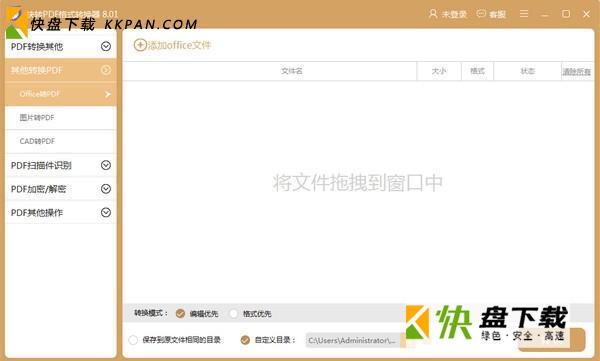600x361 pixels.
Task: Close the PDF converter window
Action: coord(586,14)
